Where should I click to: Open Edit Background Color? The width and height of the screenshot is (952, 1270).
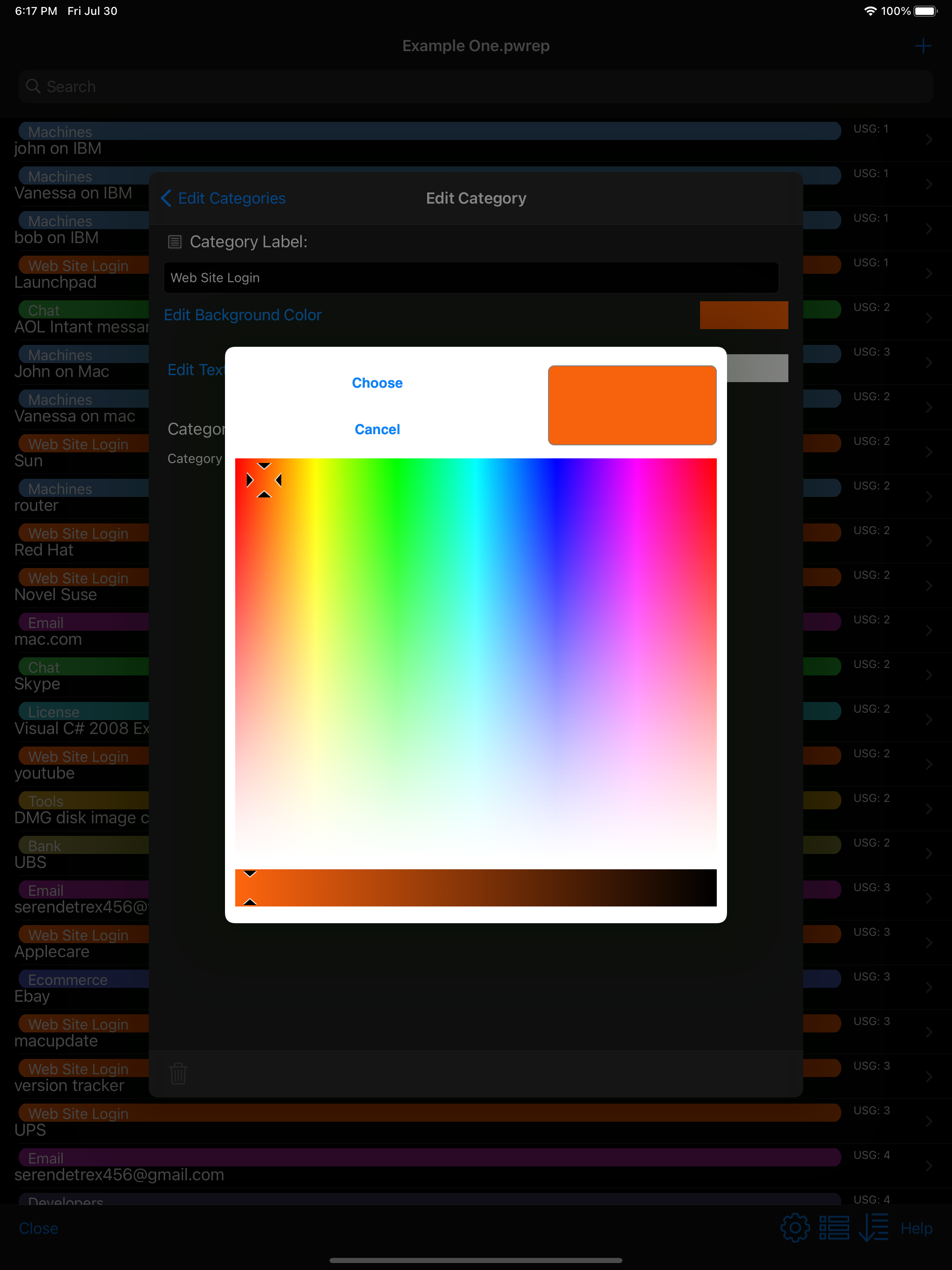point(242,315)
